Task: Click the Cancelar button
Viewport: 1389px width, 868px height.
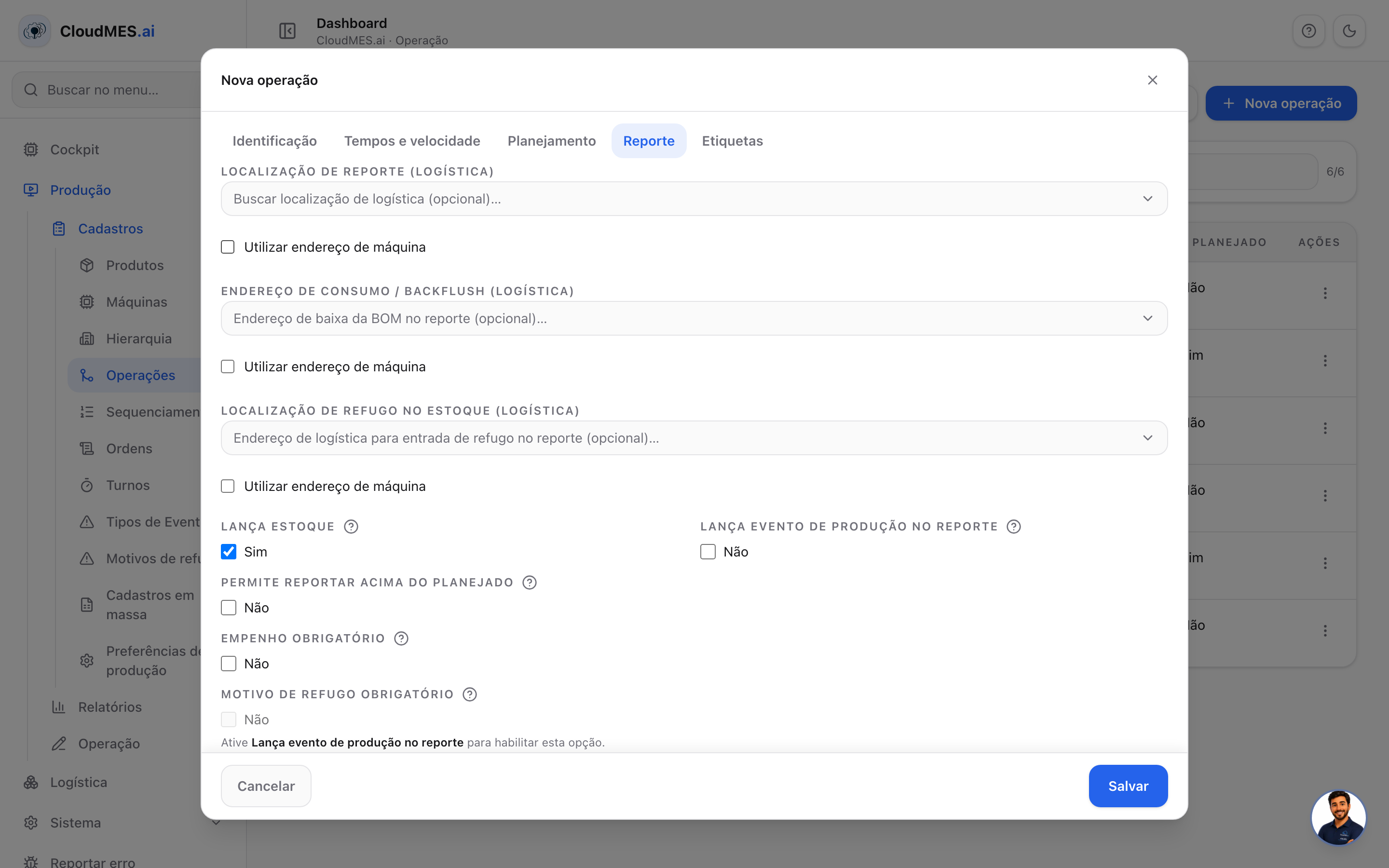Action: click(266, 786)
